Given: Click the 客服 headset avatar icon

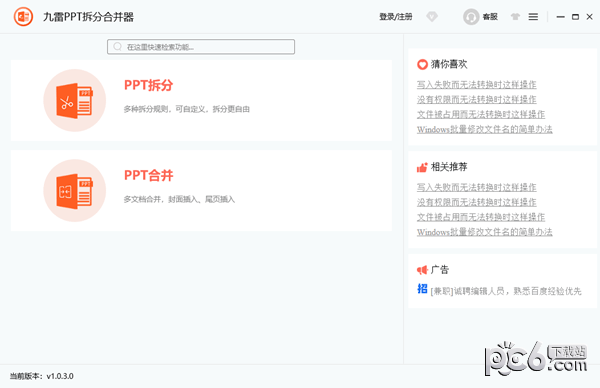Looking at the screenshot, I should [x=471, y=17].
